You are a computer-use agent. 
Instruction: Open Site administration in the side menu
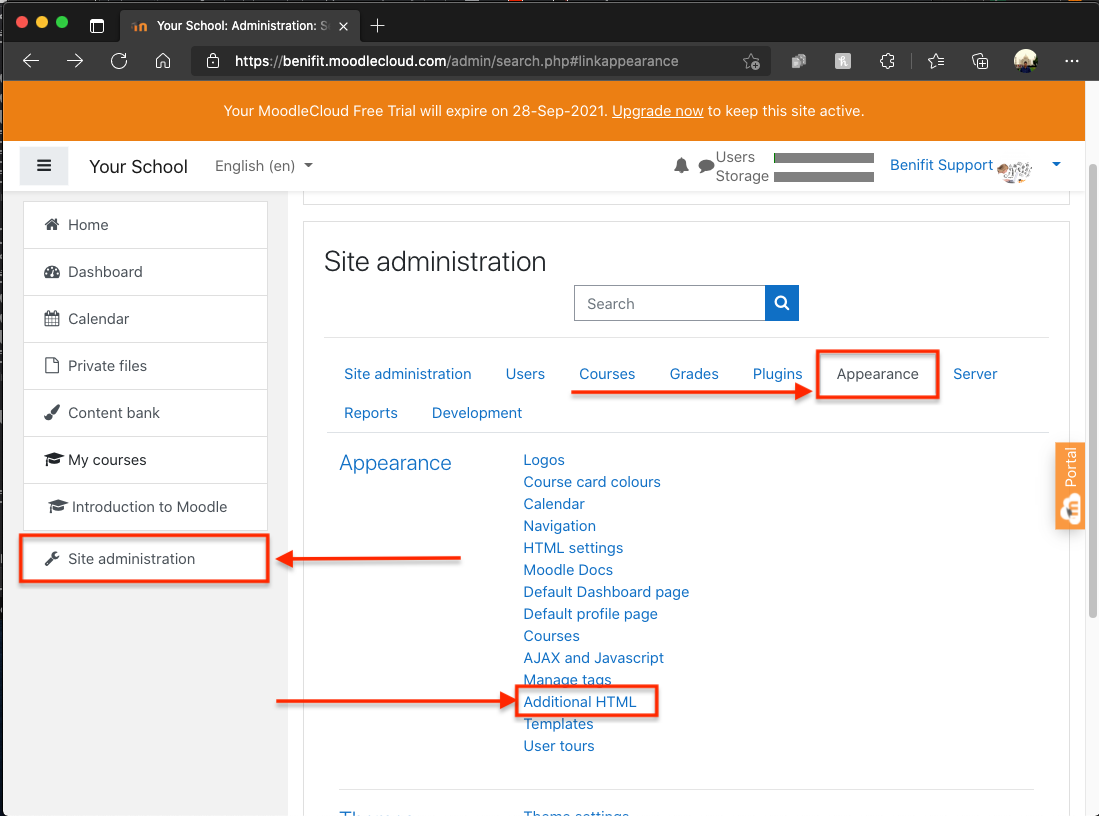tap(145, 559)
